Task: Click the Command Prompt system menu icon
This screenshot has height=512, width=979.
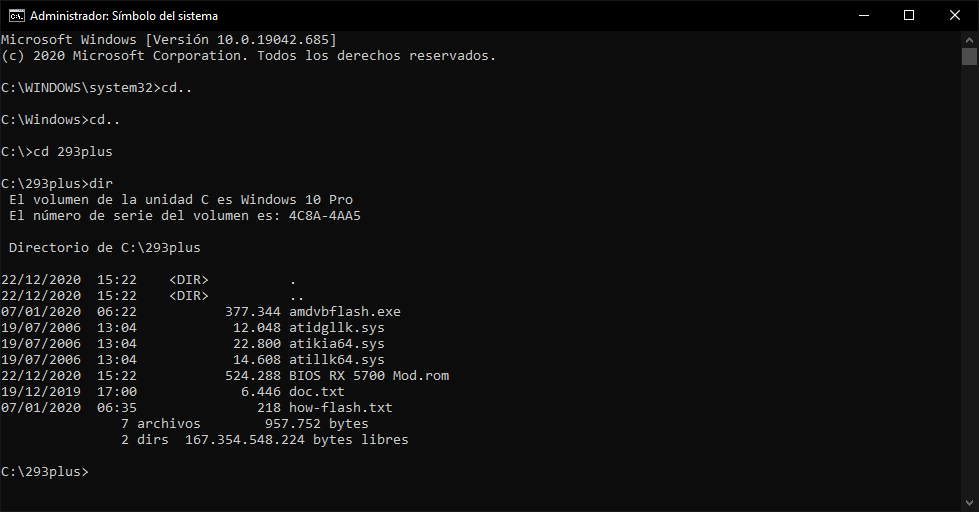Action: [16, 16]
